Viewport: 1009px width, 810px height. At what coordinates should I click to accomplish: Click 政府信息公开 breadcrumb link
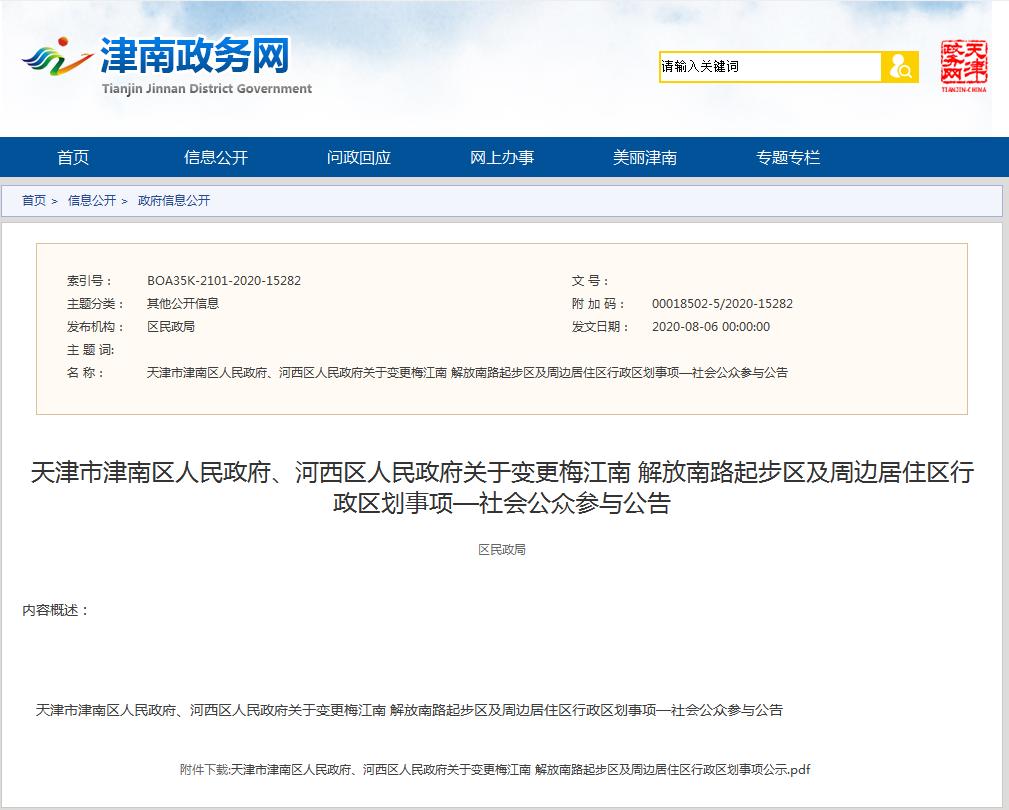[174, 201]
